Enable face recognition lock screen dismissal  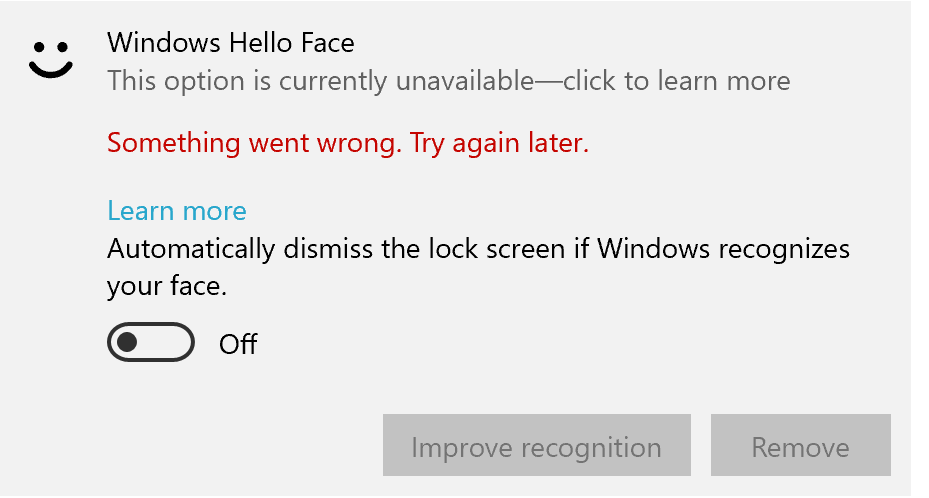150,343
